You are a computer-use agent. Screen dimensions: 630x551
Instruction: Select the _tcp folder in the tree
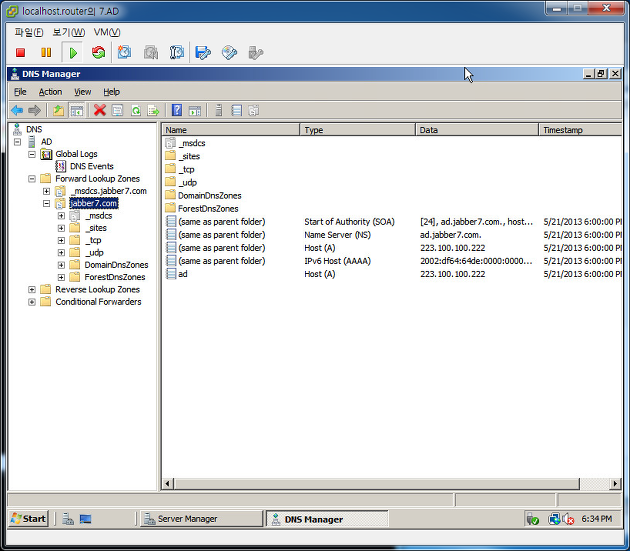tap(93, 240)
